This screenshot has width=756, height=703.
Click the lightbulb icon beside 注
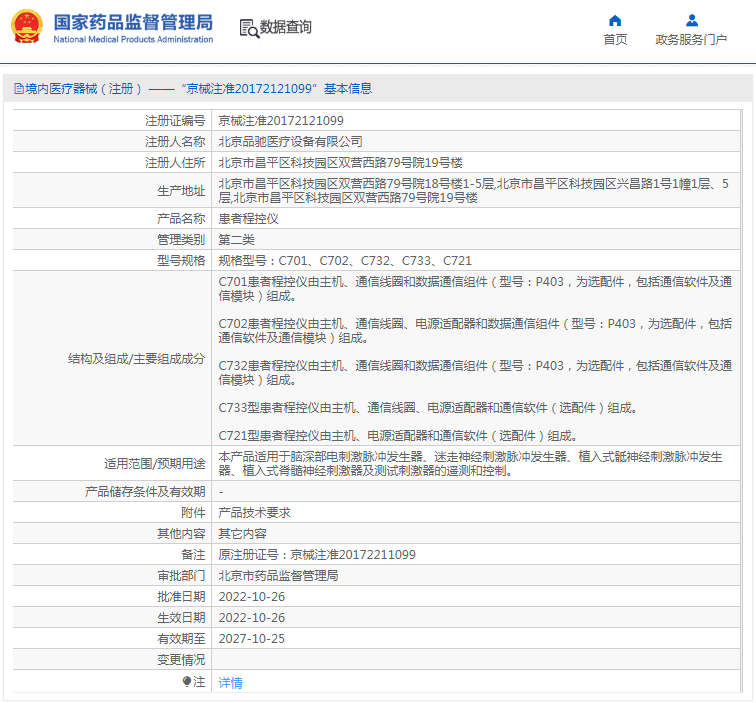point(187,681)
